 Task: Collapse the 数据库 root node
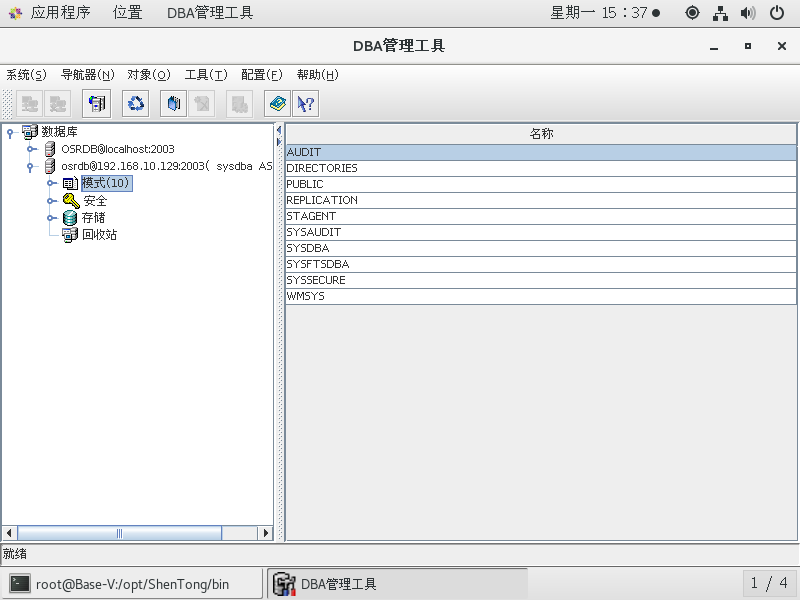click(10, 132)
